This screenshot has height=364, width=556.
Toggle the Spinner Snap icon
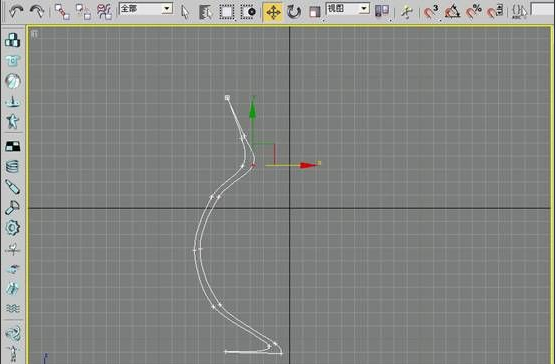click(x=495, y=12)
